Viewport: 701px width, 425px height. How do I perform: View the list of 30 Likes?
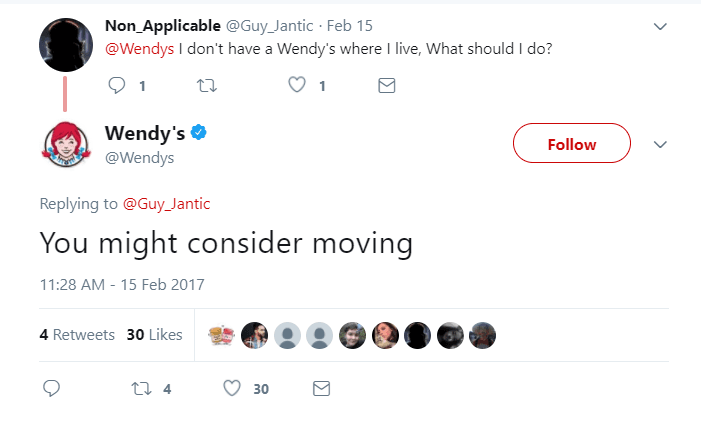coord(154,335)
